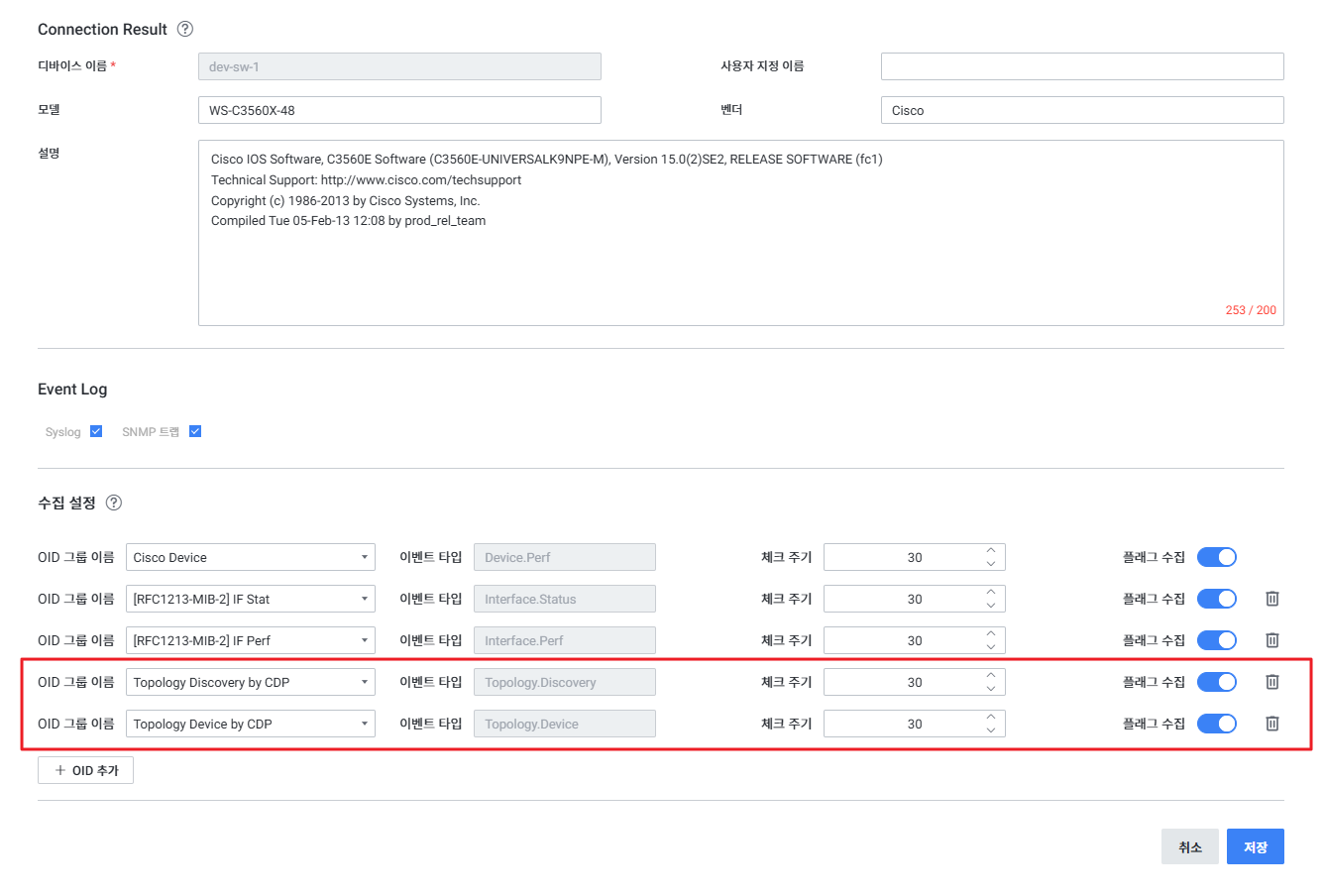Expand the [RFC1213-MIB-2] IF Stat dropdown
This screenshot has height=896, width=1324.
(x=250, y=599)
